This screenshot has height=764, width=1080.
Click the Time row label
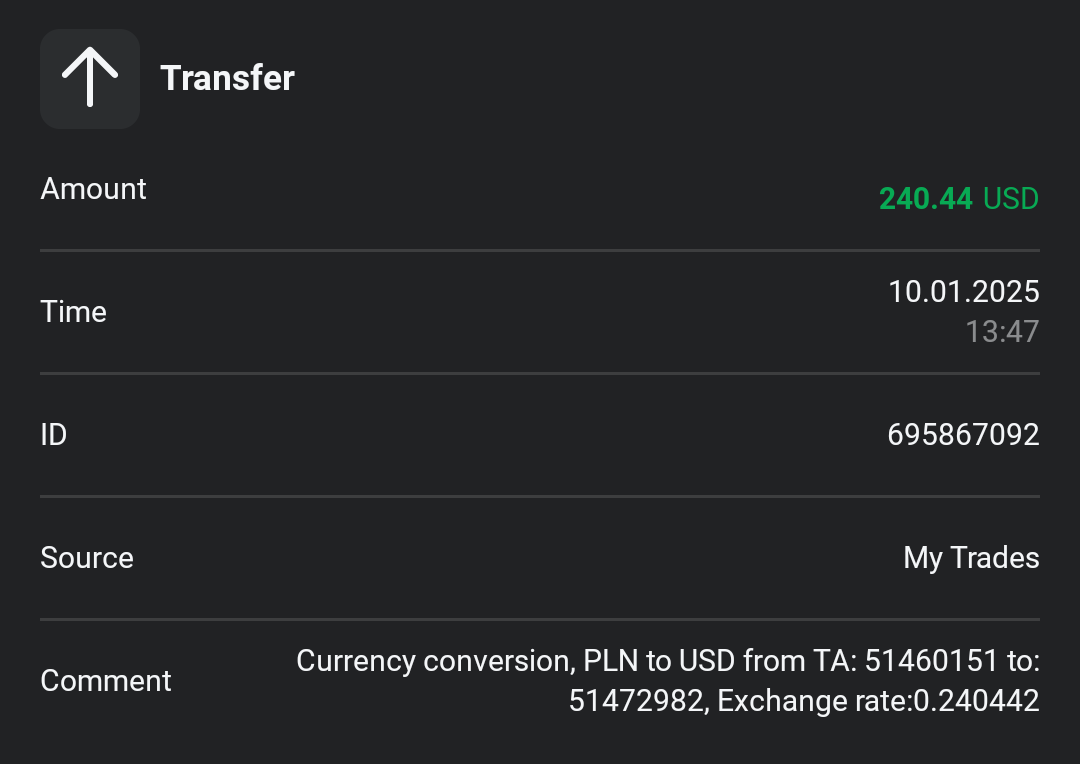click(73, 312)
